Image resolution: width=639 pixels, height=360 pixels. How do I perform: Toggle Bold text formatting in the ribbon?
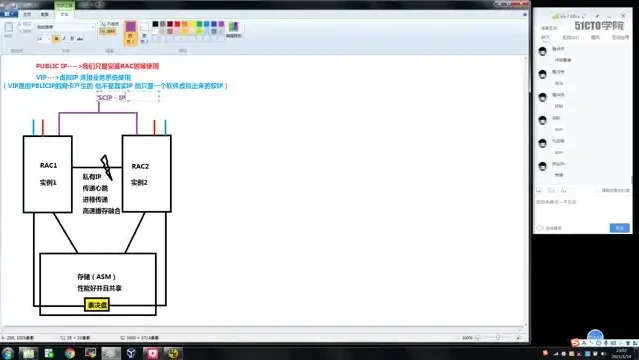tap(56, 39)
